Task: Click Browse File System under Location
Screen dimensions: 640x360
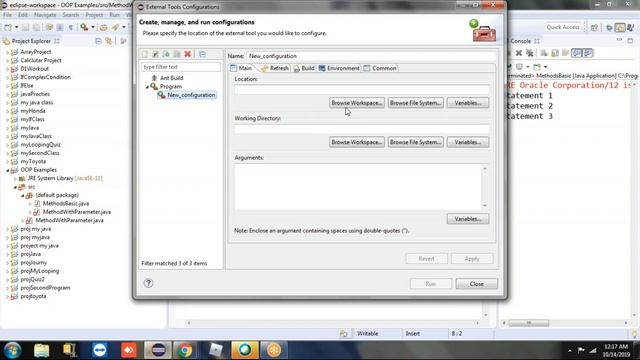Action: pyautogui.click(x=416, y=103)
